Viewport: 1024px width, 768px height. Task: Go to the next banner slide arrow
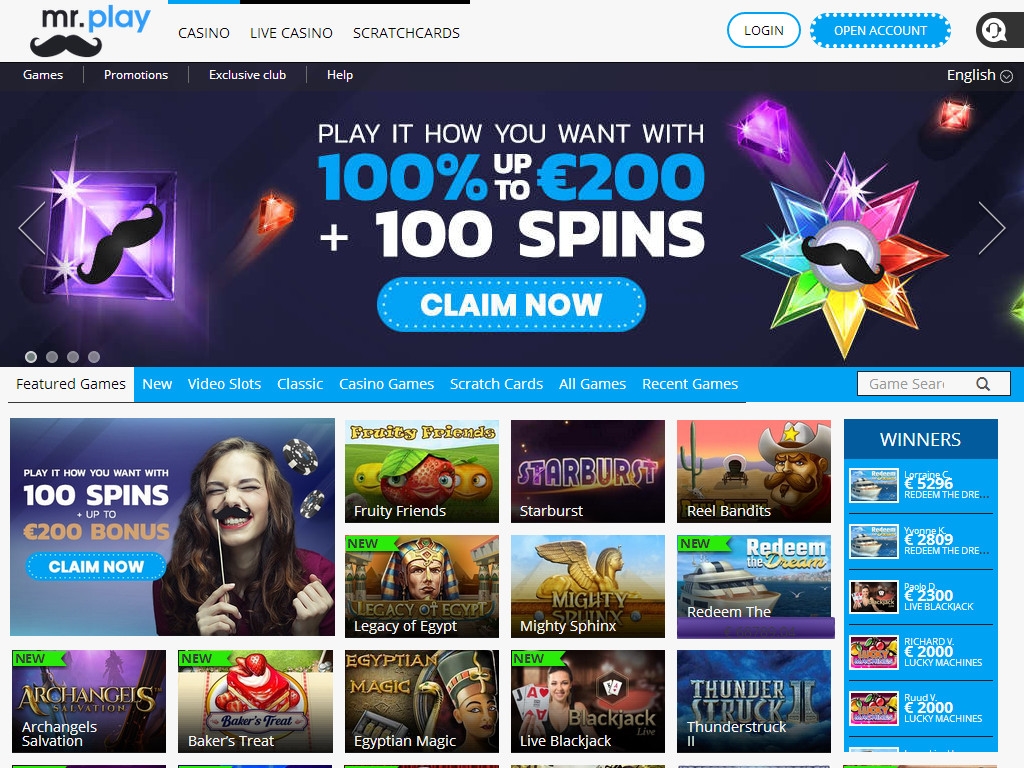[x=991, y=227]
